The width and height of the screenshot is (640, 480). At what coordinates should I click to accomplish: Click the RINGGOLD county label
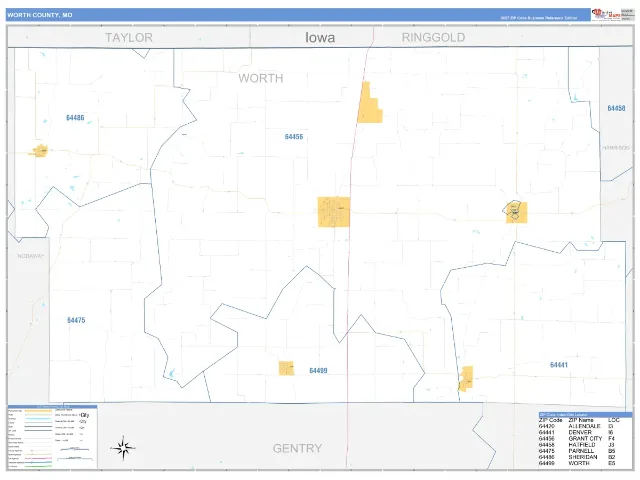click(x=433, y=38)
